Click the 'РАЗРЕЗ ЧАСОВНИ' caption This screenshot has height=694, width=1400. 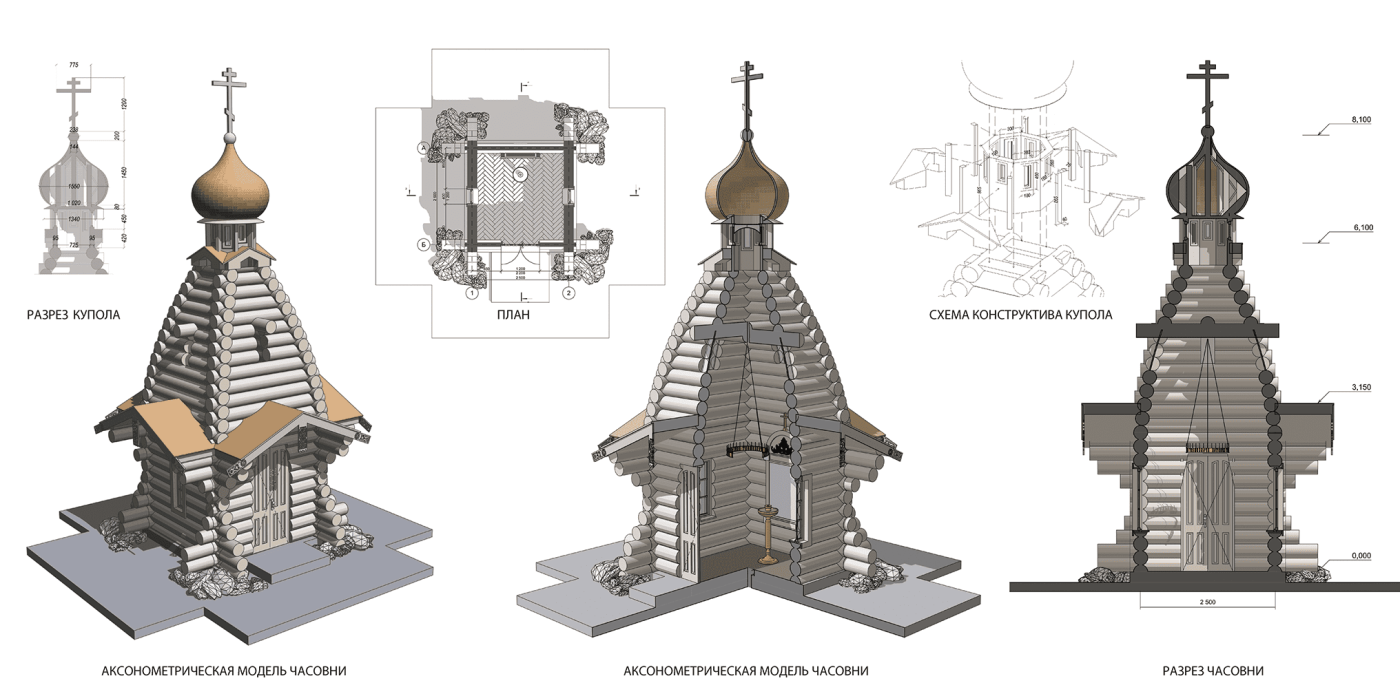pos(1212,671)
